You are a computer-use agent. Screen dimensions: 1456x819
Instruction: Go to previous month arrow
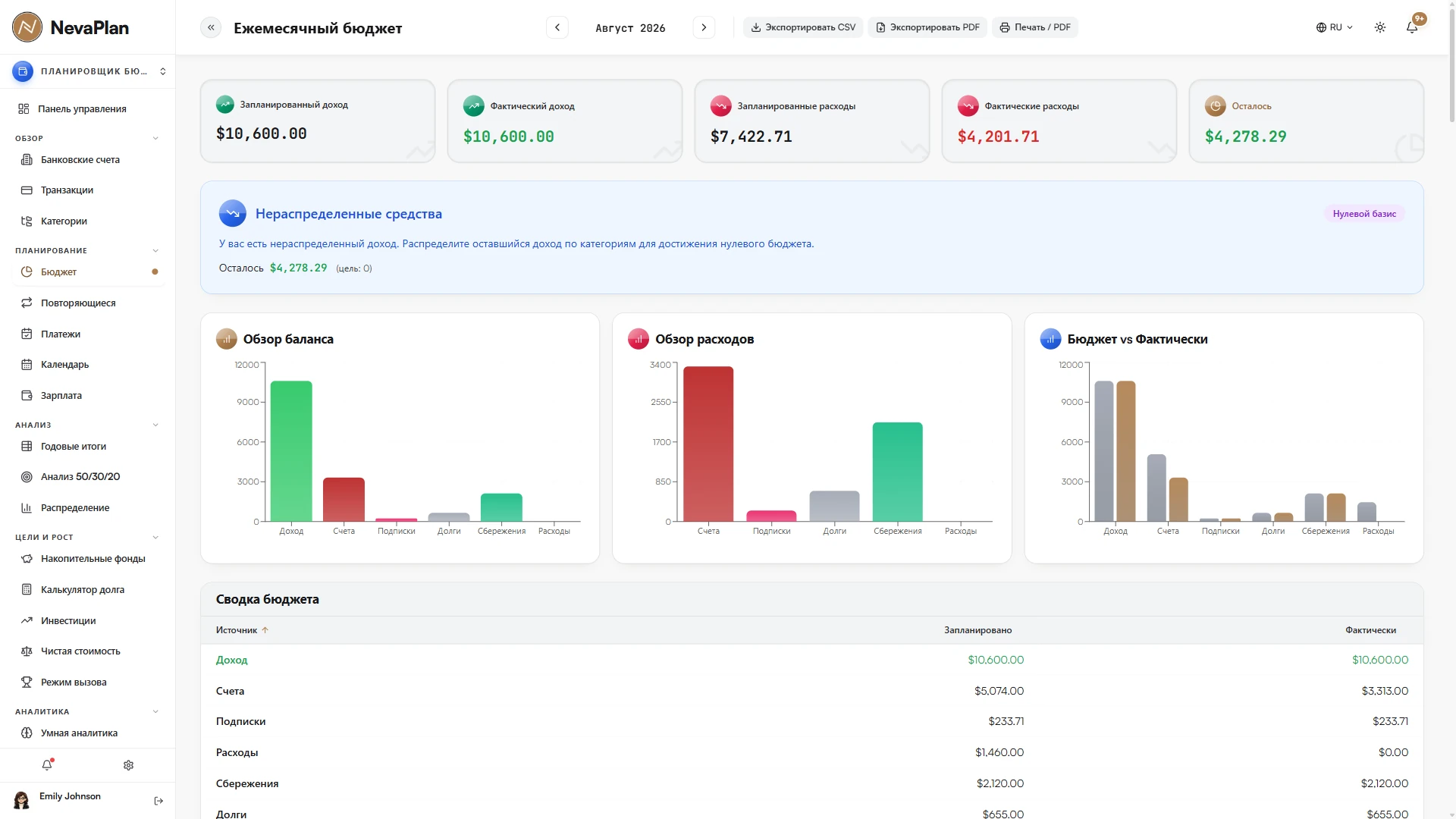pos(557,27)
